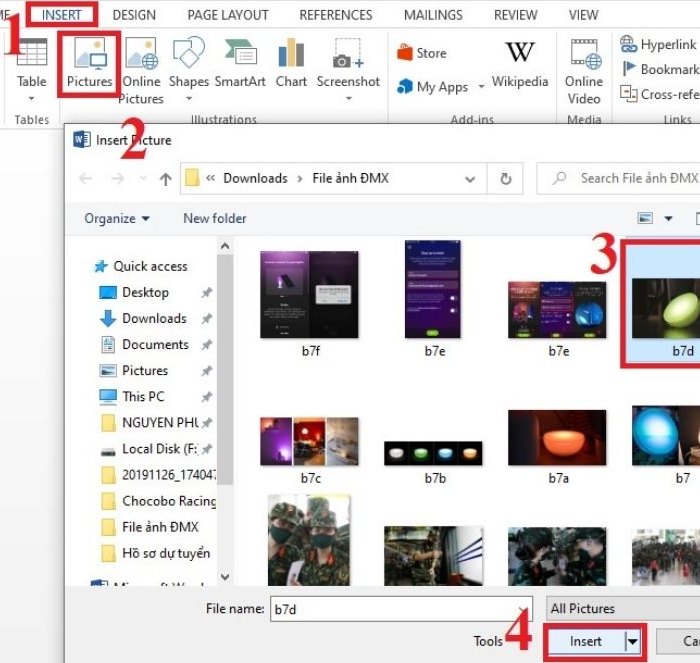Image resolution: width=700 pixels, height=663 pixels.
Task: Switch to the MAILINGS ribbon tab
Action: [x=433, y=15]
